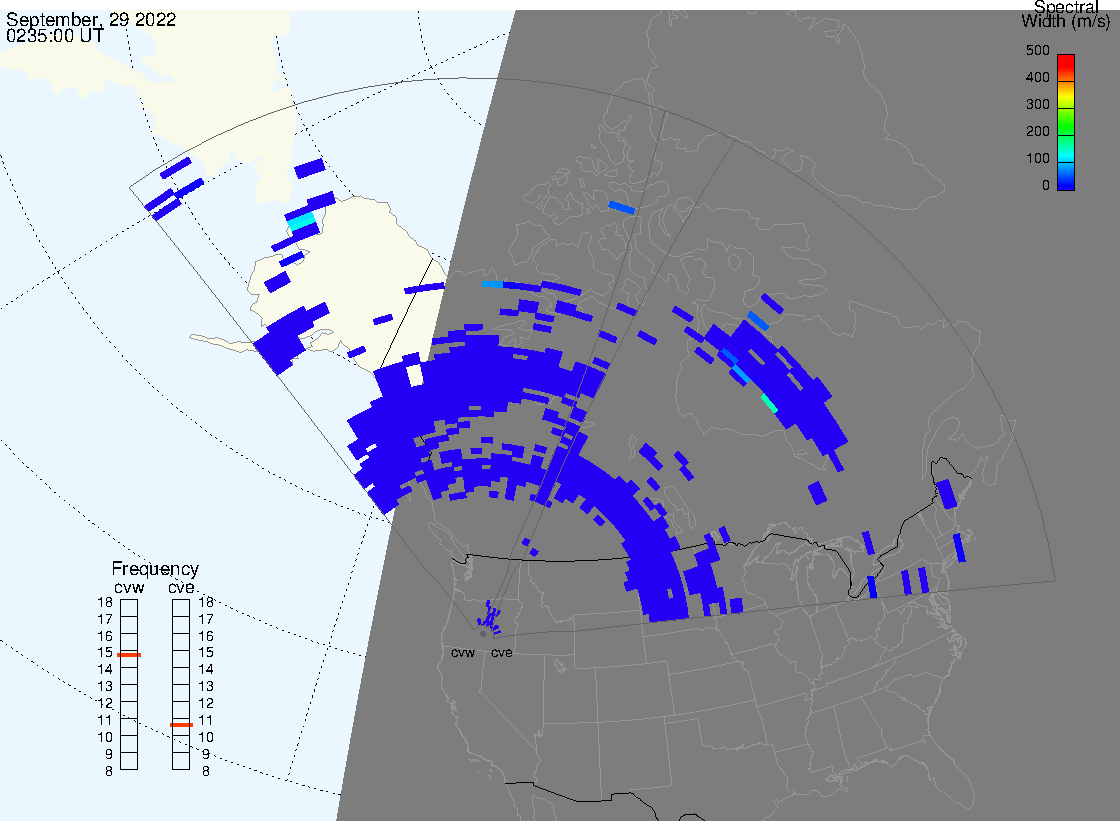Click the "cve" heading above the frequency scale
The image size is (1120, 821).
coord(181,587)
